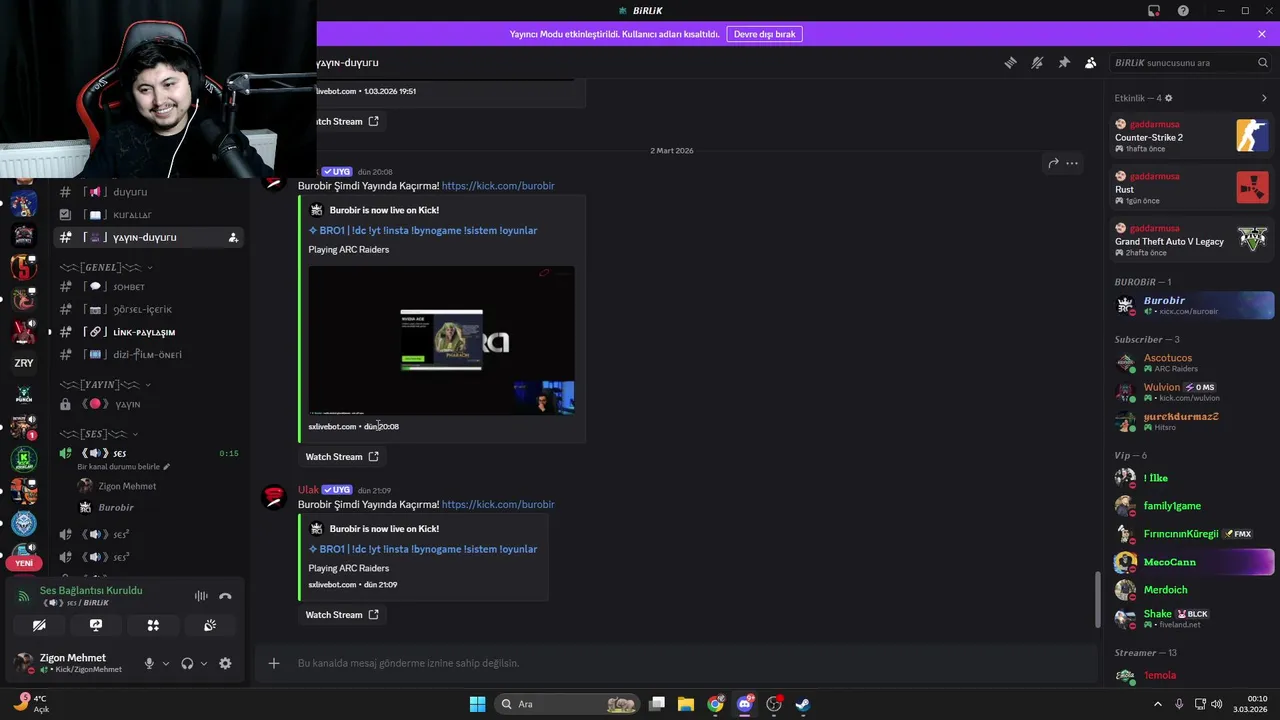Viewport: 1280px width, 720px height.
Task: Toggle camera on in voice panel
Action: coord(39,625)
